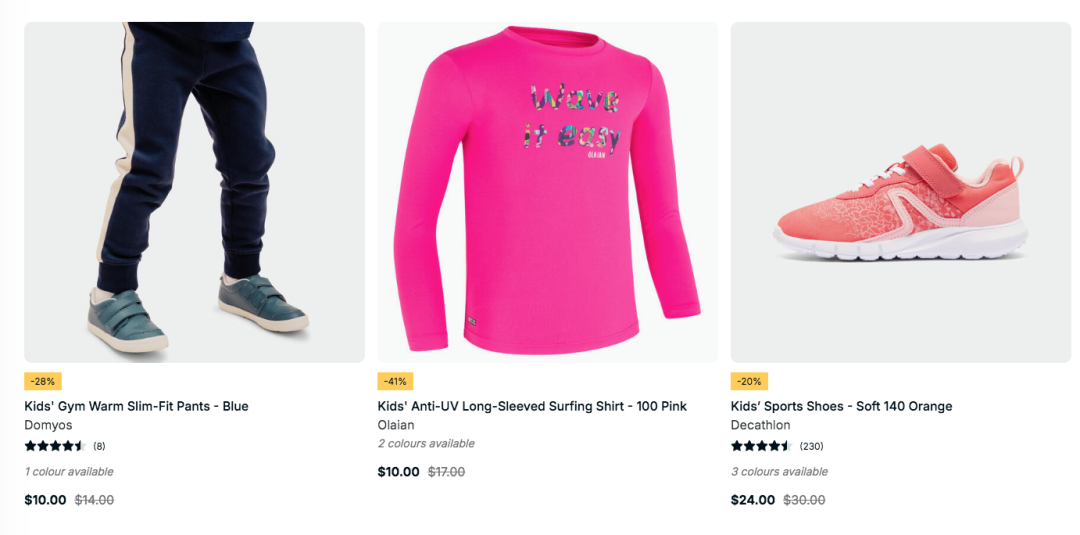Click the Domyos brand name
The width and height of the screenshot is (1080, 535).
[x=48, y=425]
